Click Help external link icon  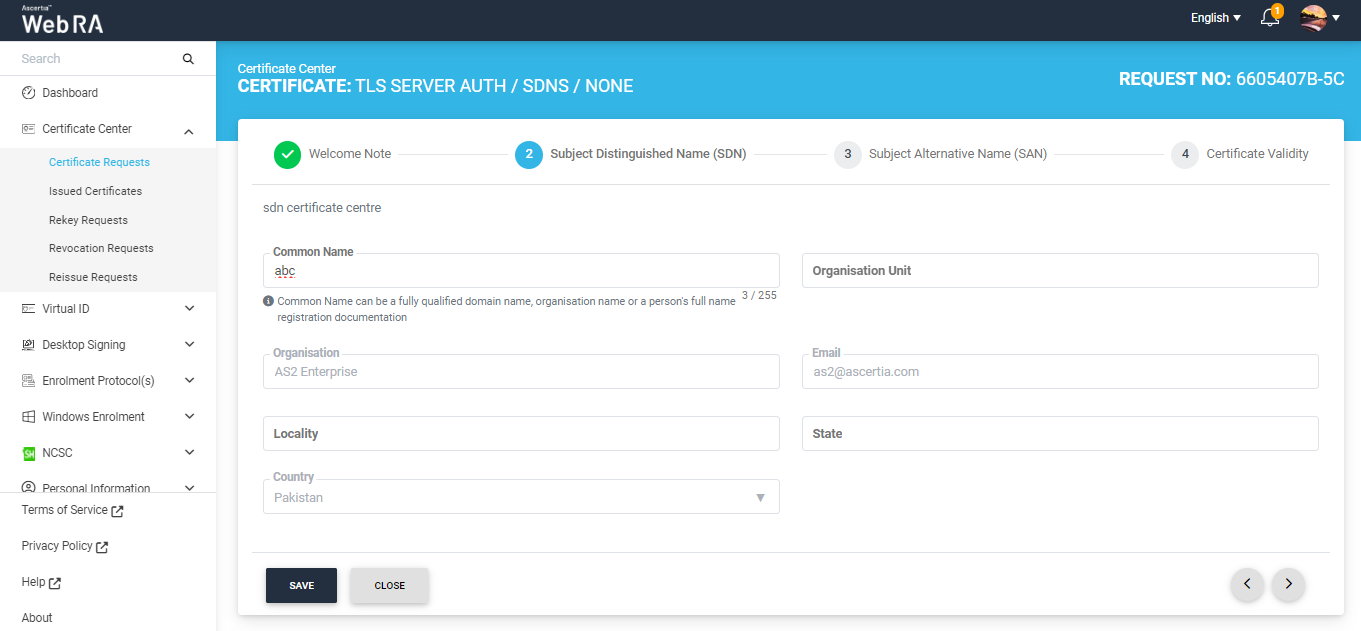55,583
